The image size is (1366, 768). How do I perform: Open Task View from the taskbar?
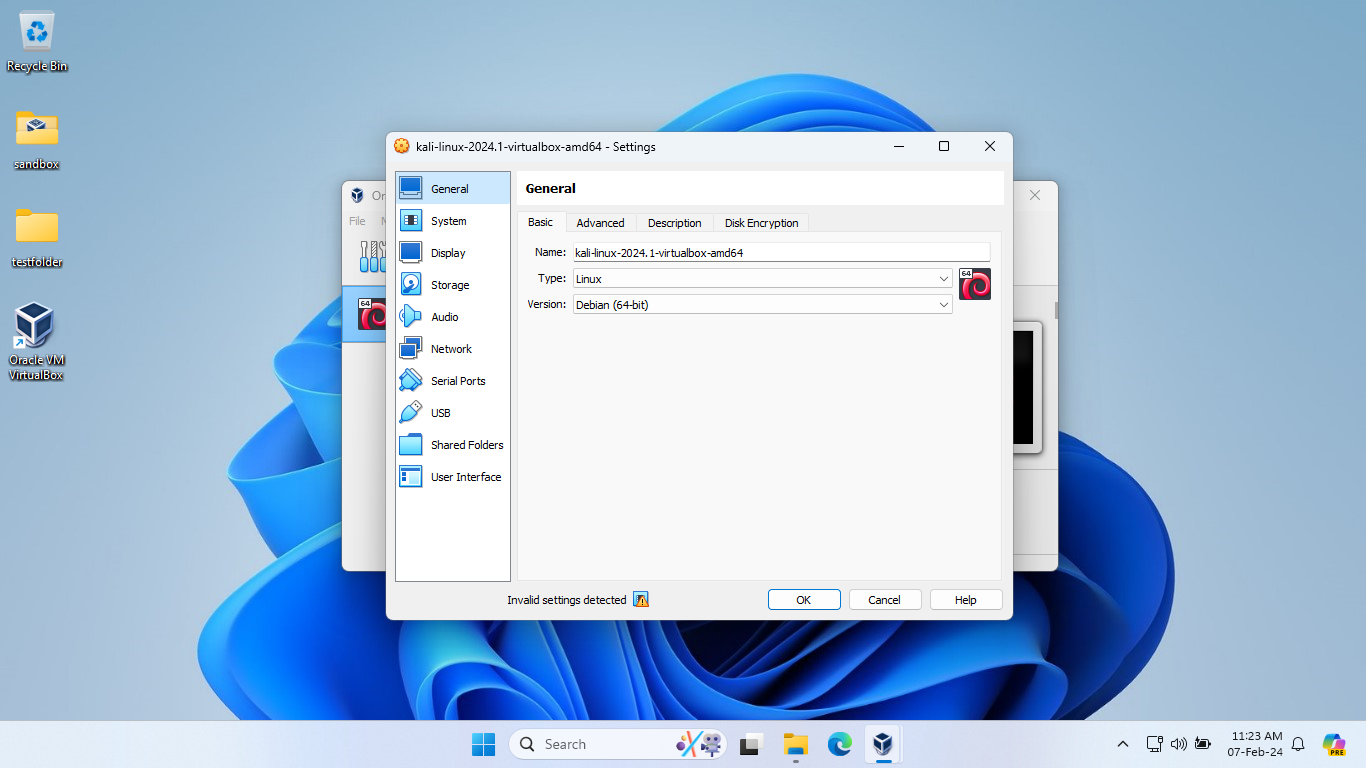751,744
